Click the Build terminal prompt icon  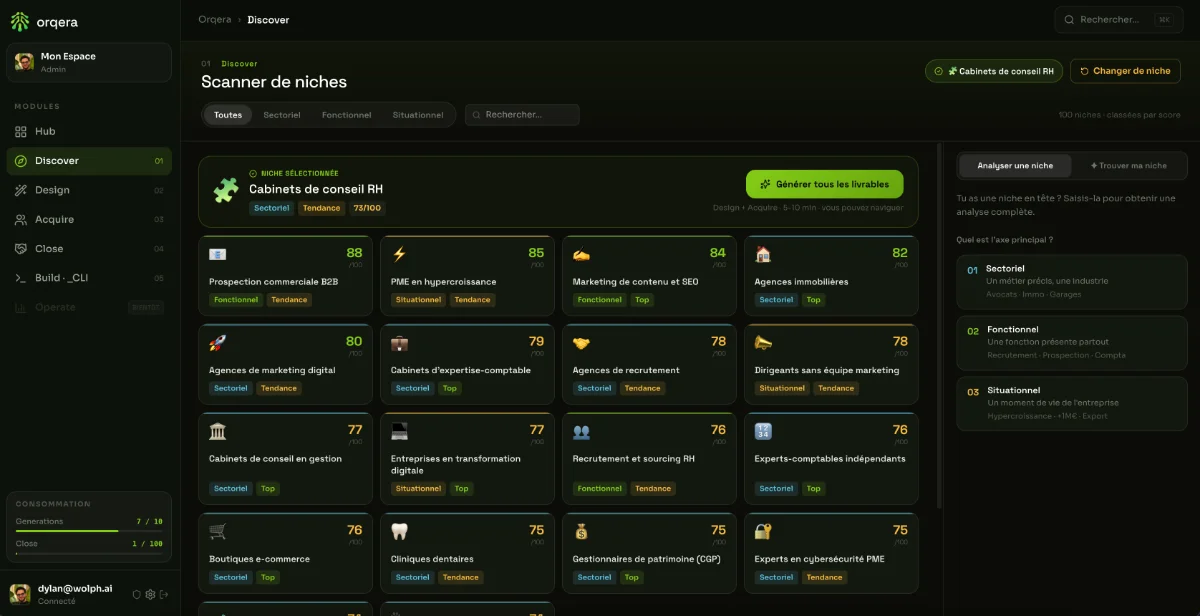click(21, 278)
